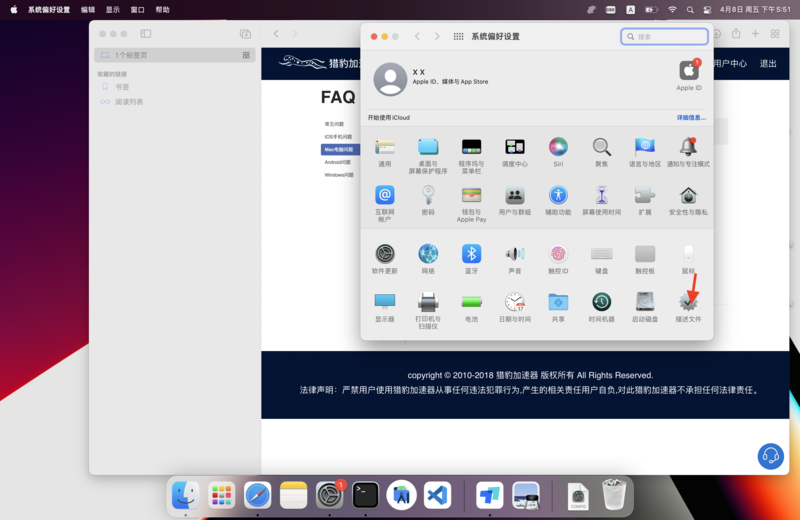Select the Siri preference icon
This screenshot has height=520, width=800.
[558, 148]
